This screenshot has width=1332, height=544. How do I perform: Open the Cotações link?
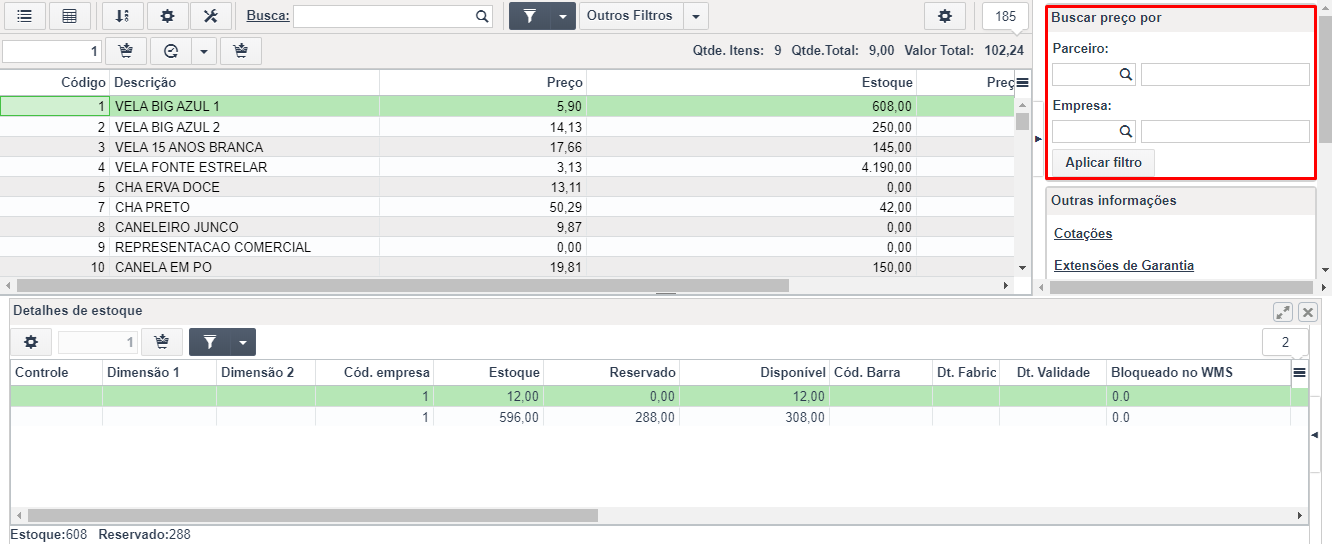1083,233
